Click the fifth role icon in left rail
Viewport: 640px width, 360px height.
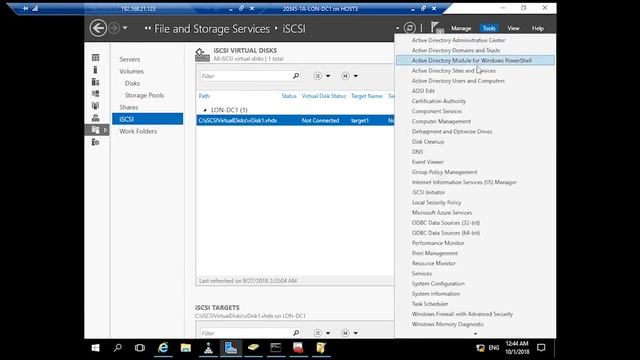point(96,106)
